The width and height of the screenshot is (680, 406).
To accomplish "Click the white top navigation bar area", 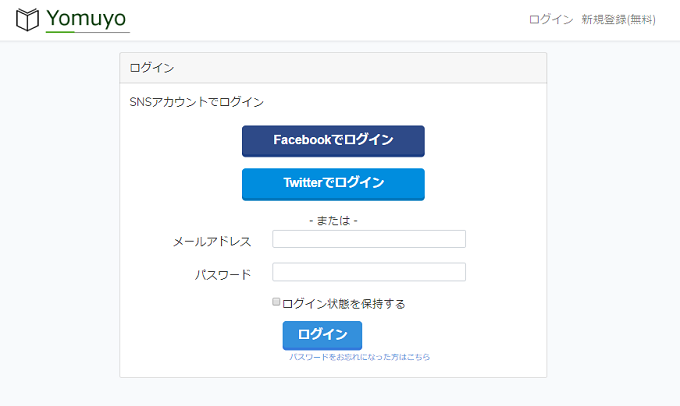I will 330,20.
